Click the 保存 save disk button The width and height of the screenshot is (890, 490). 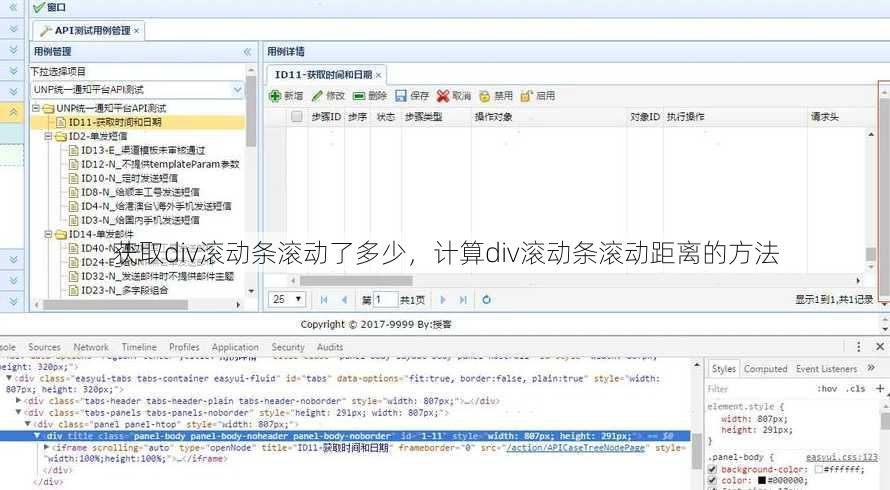(412, 96)
